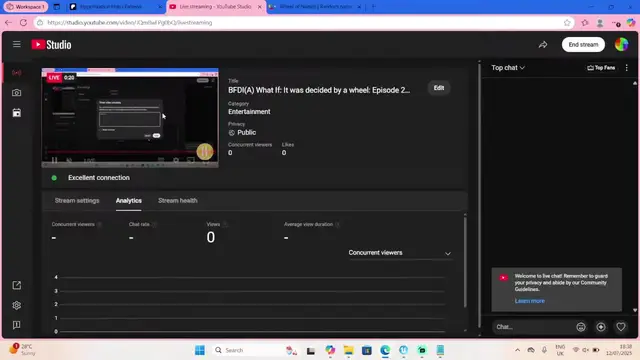Open the Webcam camera icon in sidebar

click(17, 93)
